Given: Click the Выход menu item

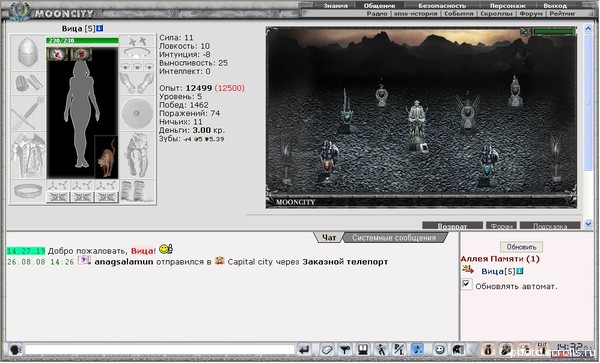Looking at the screenshot, I should pos(555,5).
